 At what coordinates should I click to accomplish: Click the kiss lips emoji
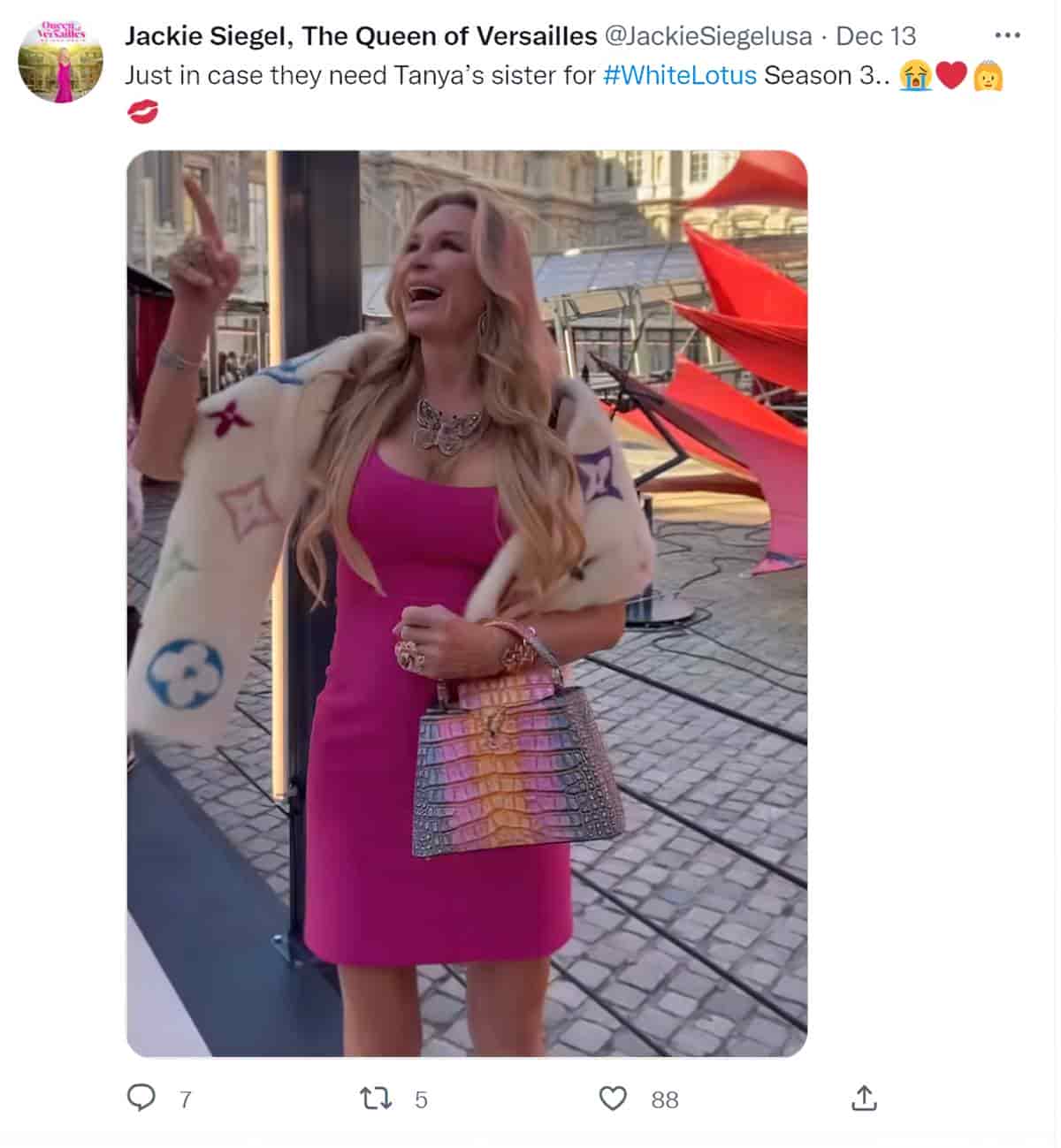(142, 112)
